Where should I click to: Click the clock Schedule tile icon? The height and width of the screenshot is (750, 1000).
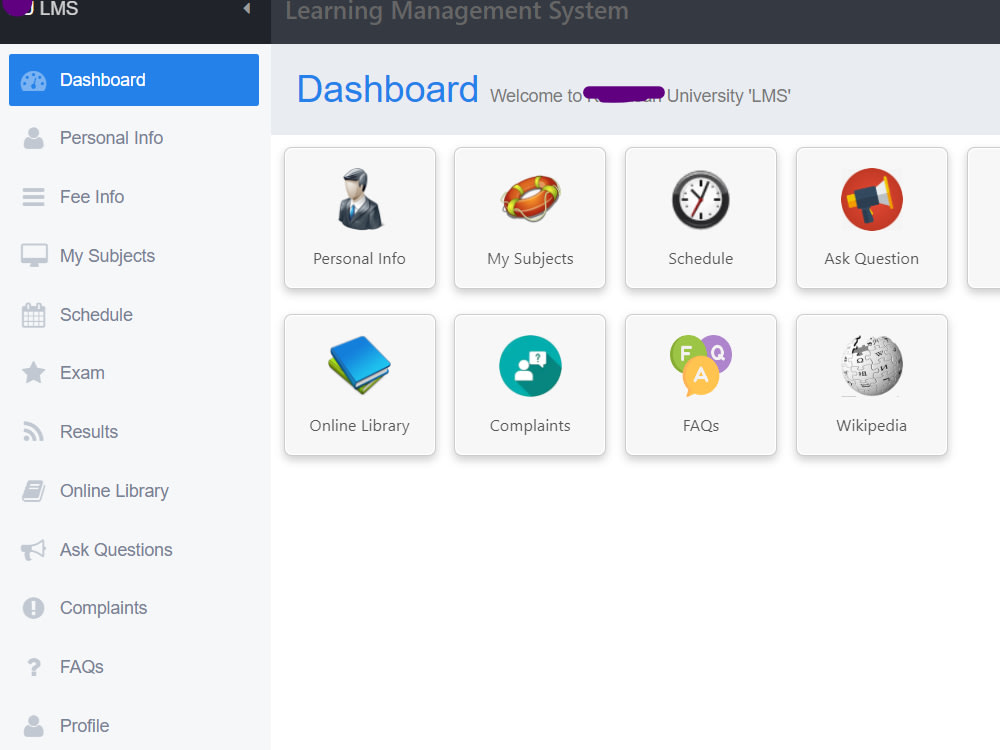click(x=700, y=200)
